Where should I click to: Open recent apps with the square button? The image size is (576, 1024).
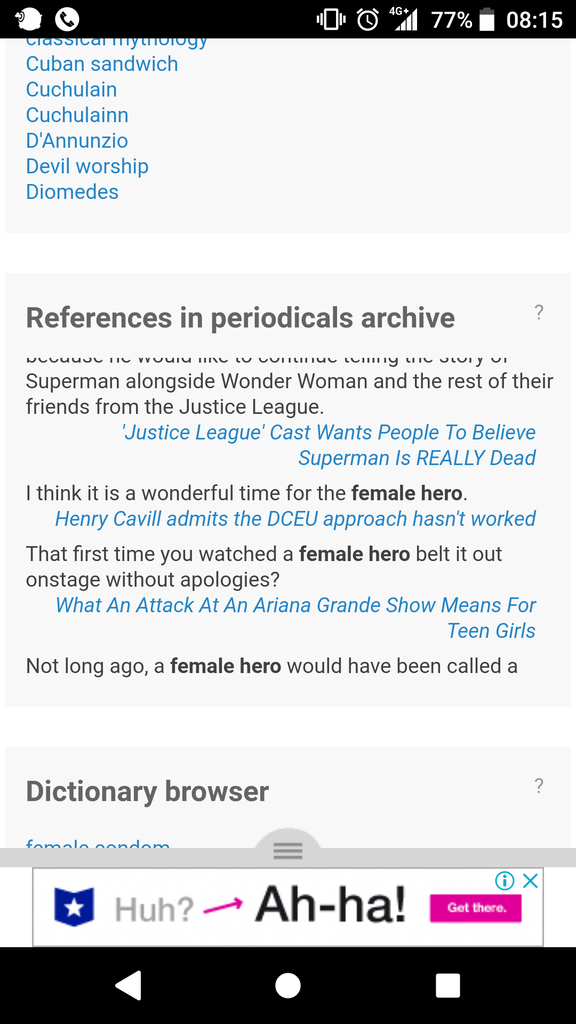pos(448,985)
